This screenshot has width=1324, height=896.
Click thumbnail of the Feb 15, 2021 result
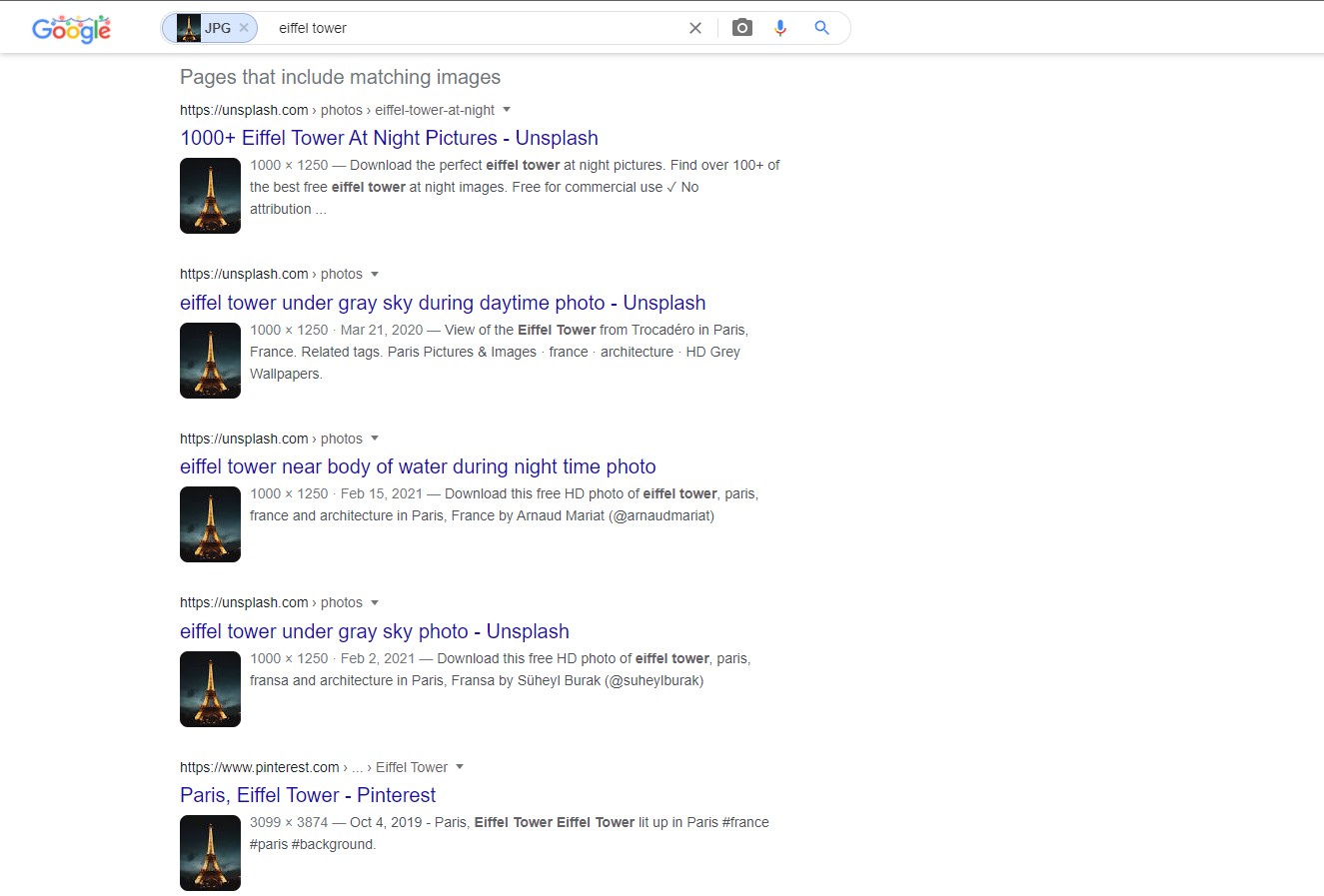(x=210, y=524)
